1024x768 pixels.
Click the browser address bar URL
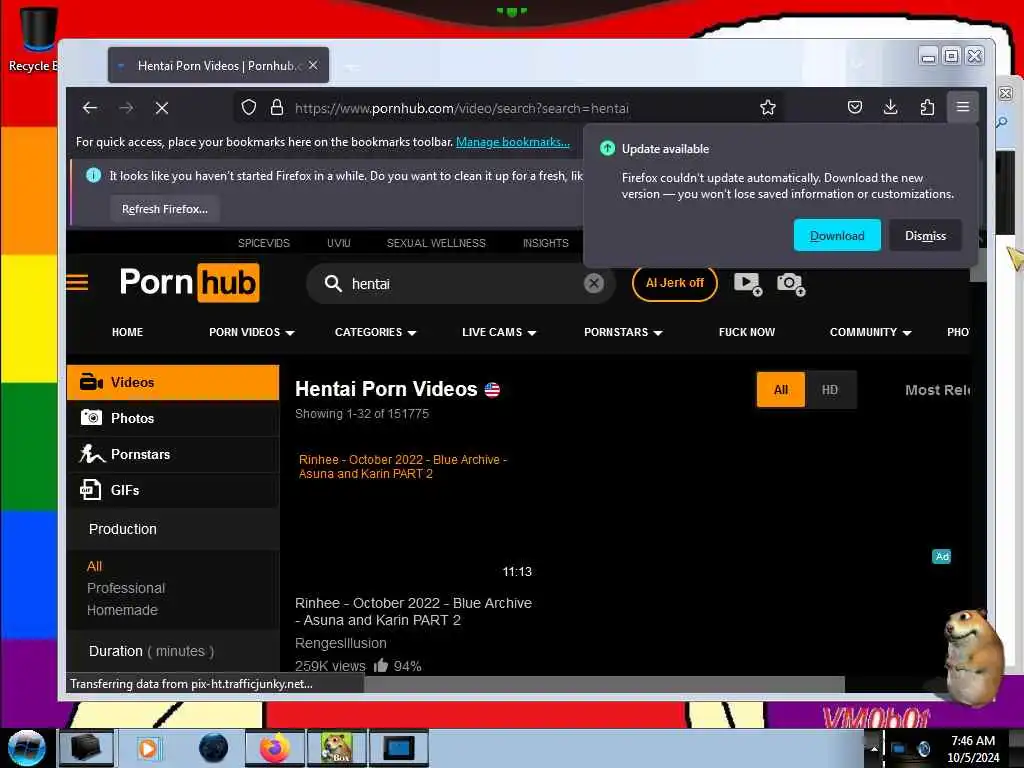(x=461, y=108)
